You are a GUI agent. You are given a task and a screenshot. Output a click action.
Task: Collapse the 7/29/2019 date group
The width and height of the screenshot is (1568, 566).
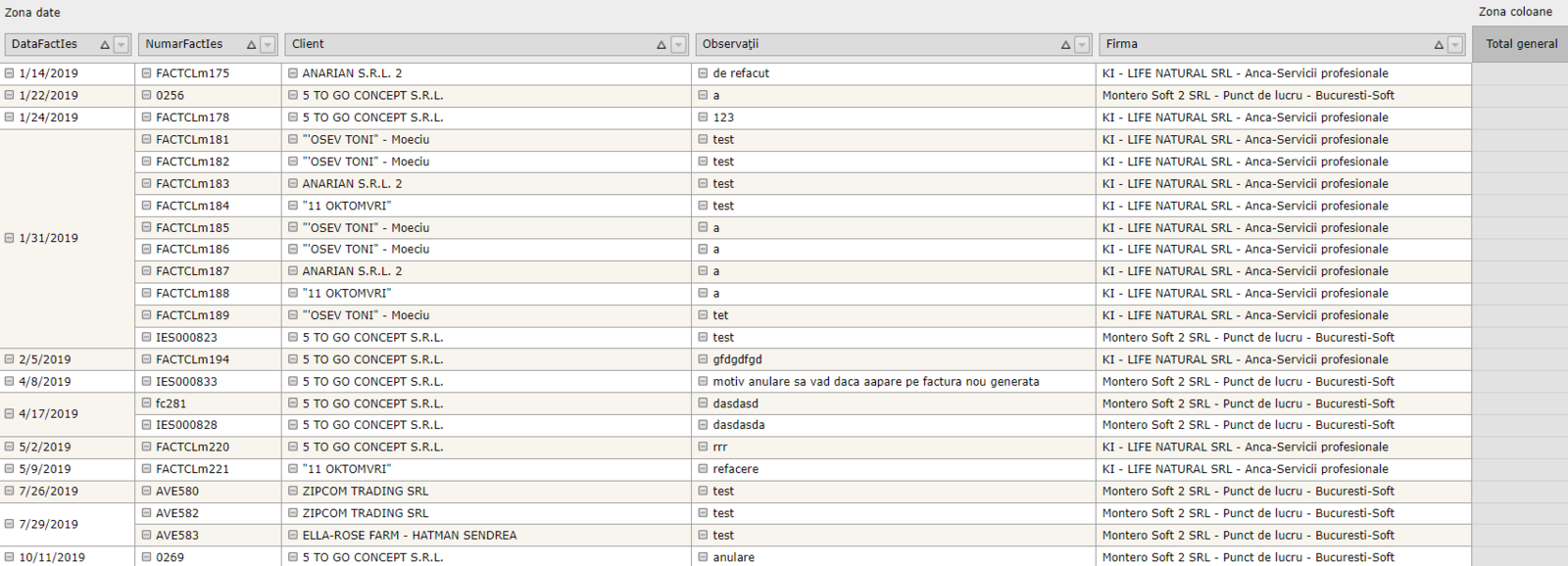(x=10, y=524)
